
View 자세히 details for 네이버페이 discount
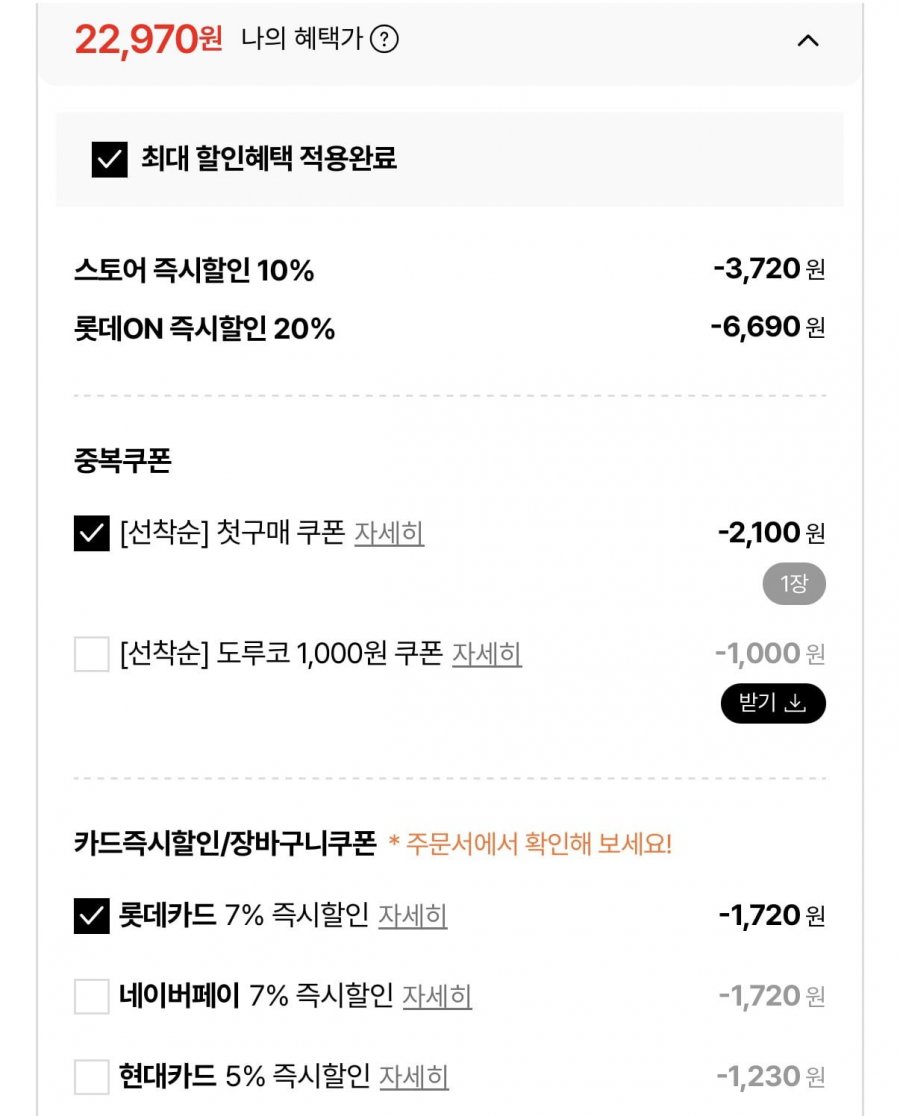(437, 997)
